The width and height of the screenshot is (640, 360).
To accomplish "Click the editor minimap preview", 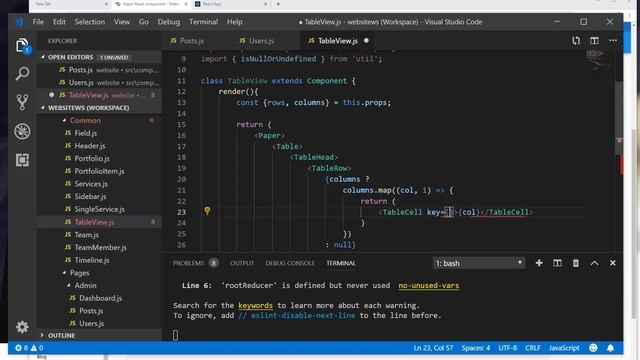I will pyautogui.click(x=598, y=61).
